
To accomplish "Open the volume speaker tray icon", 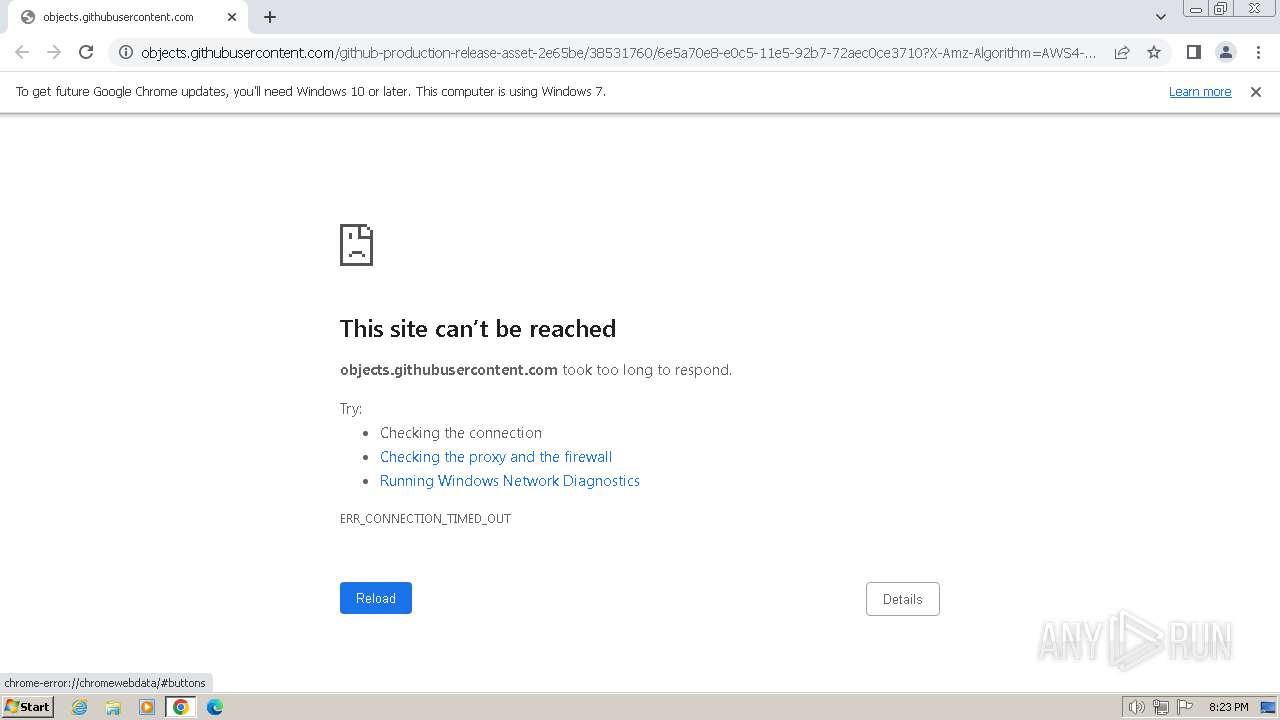I will 1137,707.
